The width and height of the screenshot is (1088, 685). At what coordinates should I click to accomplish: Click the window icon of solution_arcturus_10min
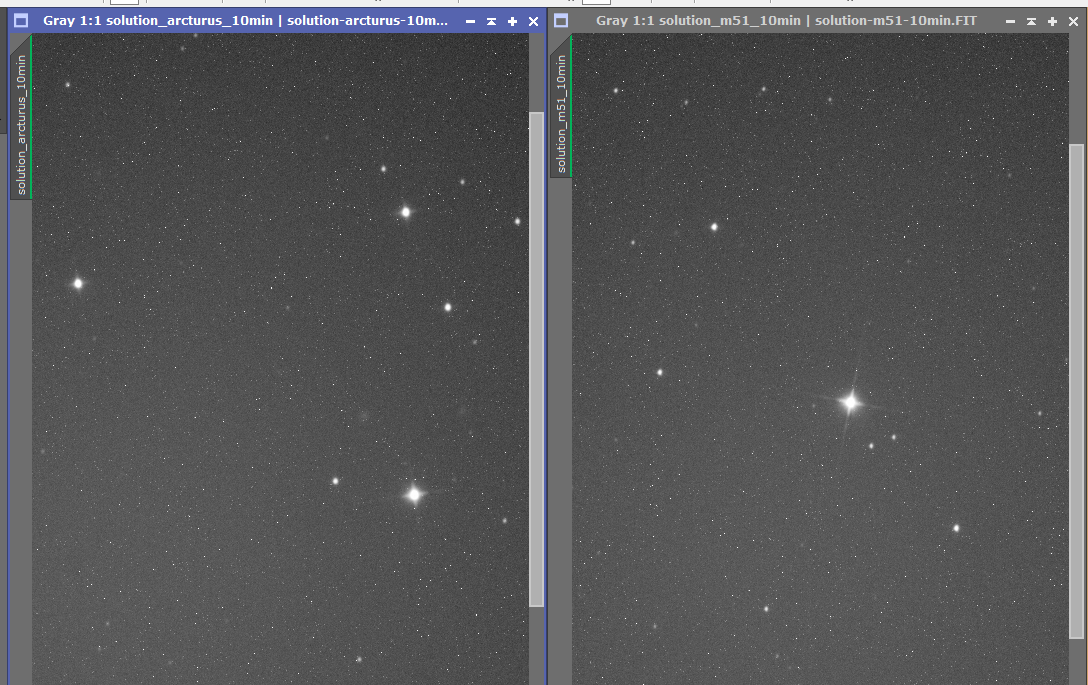[21, 20]
